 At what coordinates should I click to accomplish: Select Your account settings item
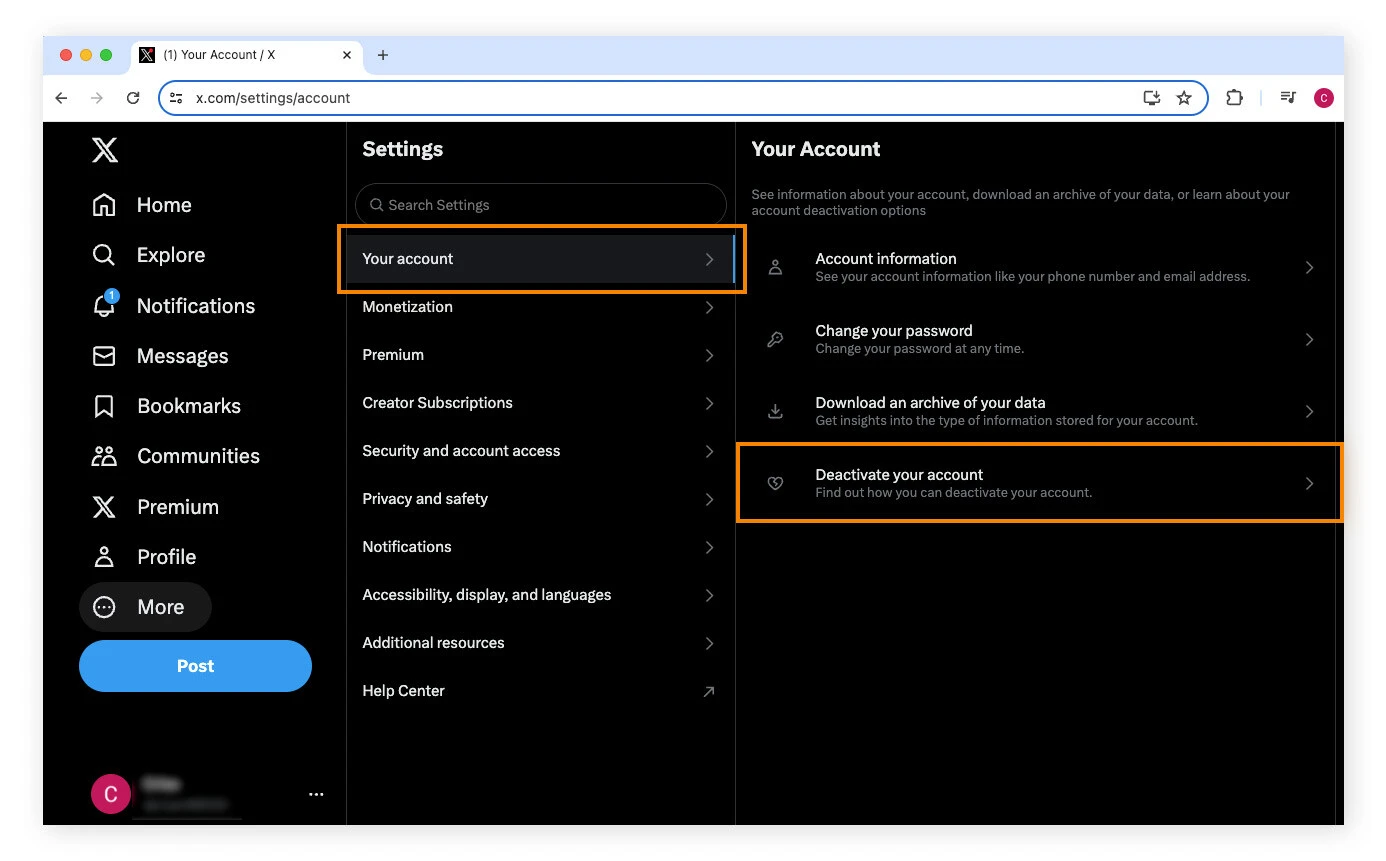pyautogui.click(x=540, y=259)
